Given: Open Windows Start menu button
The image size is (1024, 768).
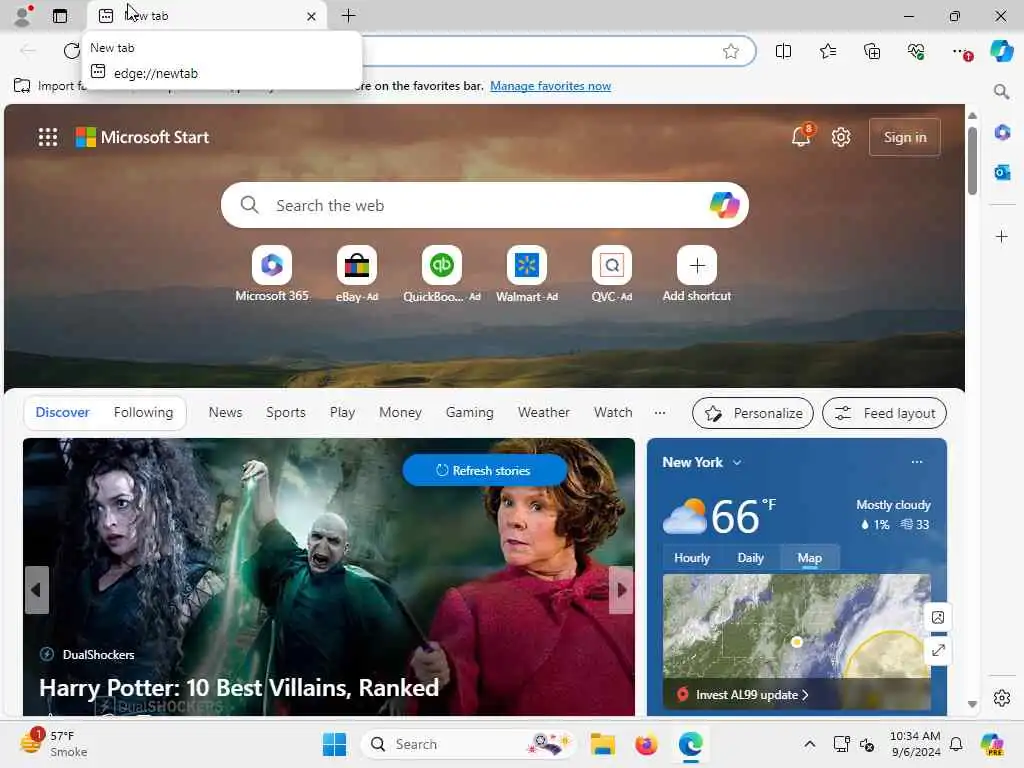Looking at the screenshot, I should coord(334,744).
